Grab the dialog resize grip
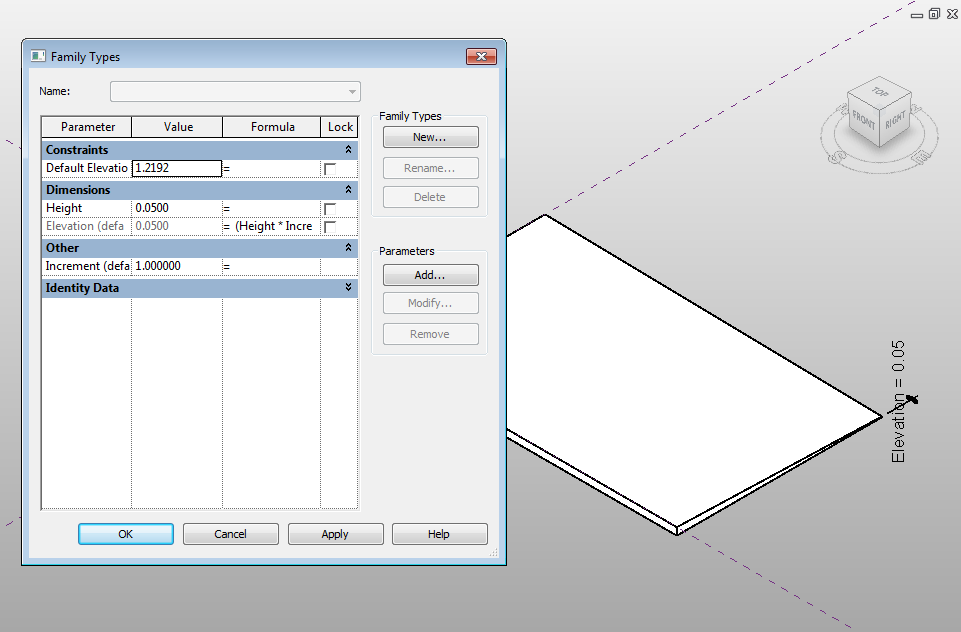The width and height of the screenshot is (961, 632). pyautogui.click(x=493, y=552)
